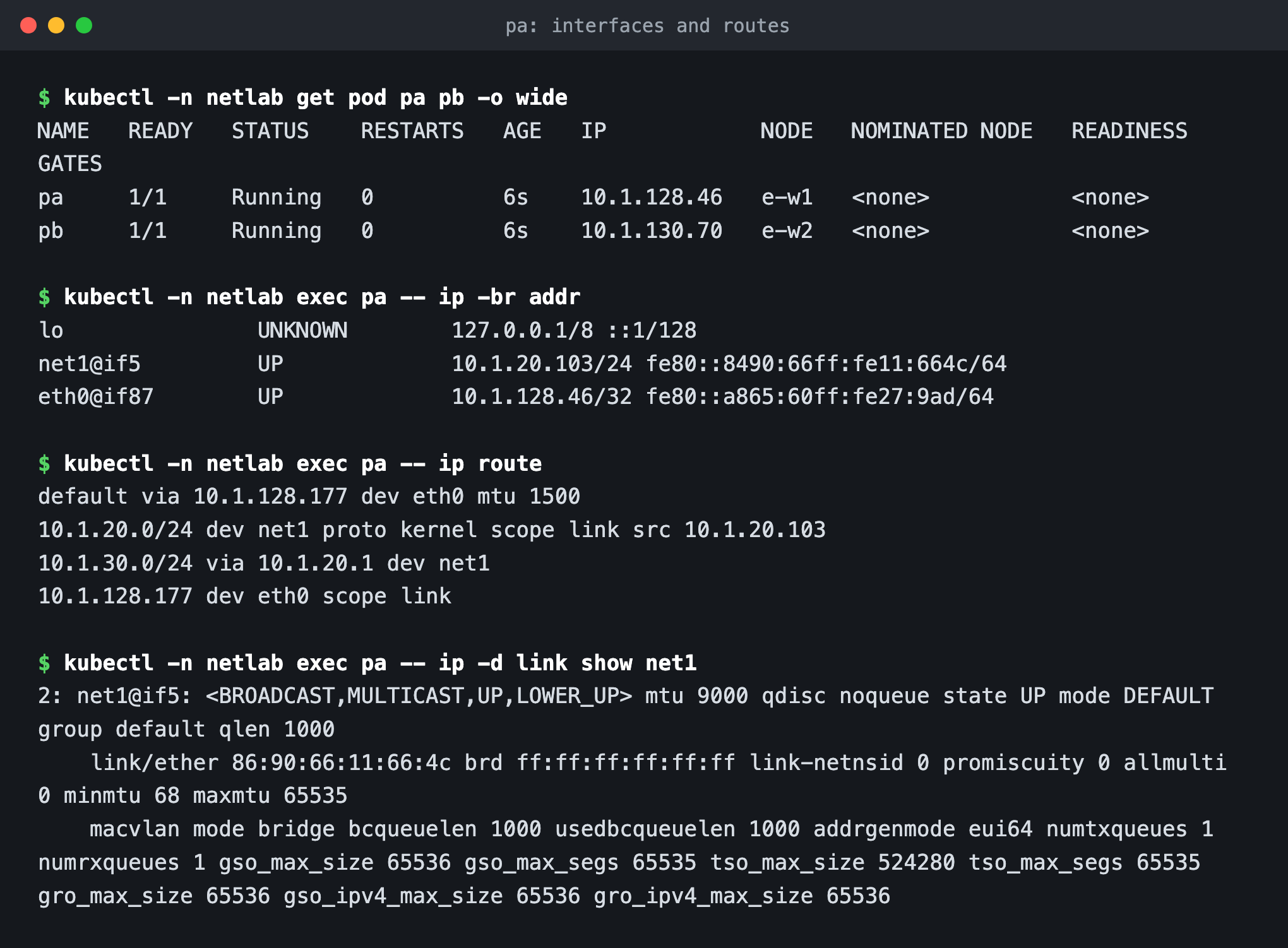This screenshot has width=1288, height=948.
Task: Click the RESTARTS column header
Action: 412,131
